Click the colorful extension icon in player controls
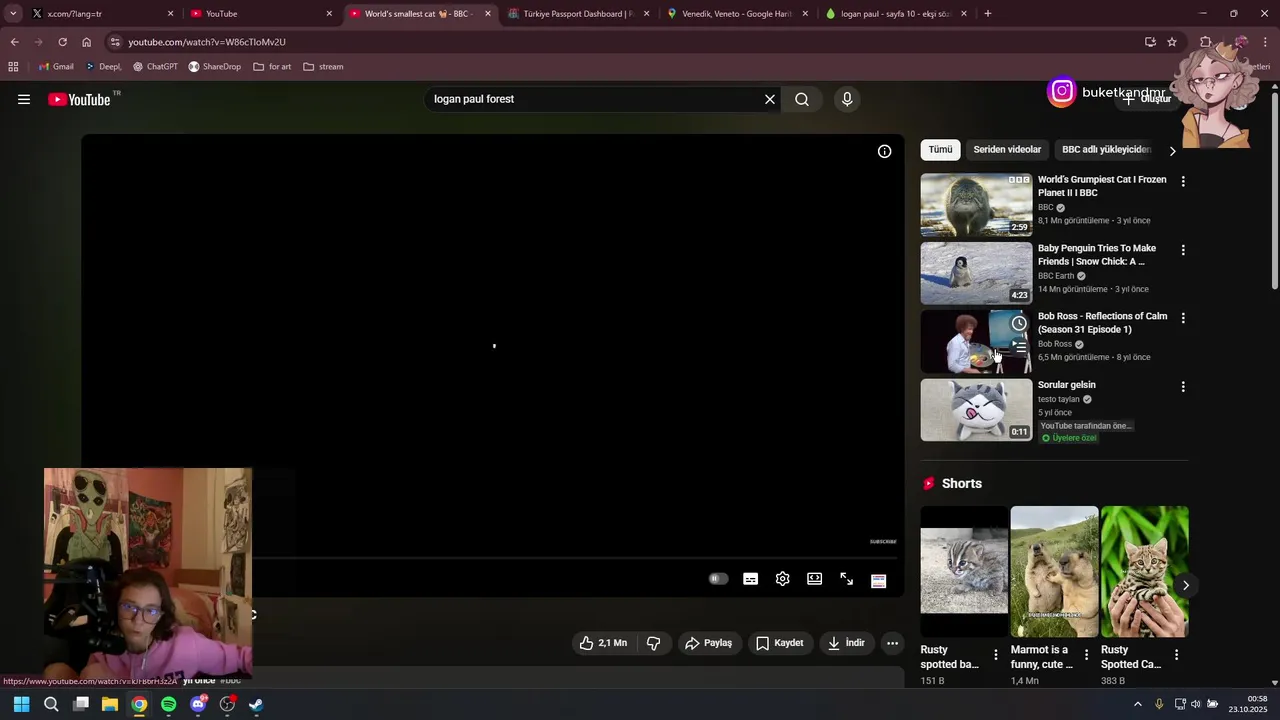 (x=879, y=581)
